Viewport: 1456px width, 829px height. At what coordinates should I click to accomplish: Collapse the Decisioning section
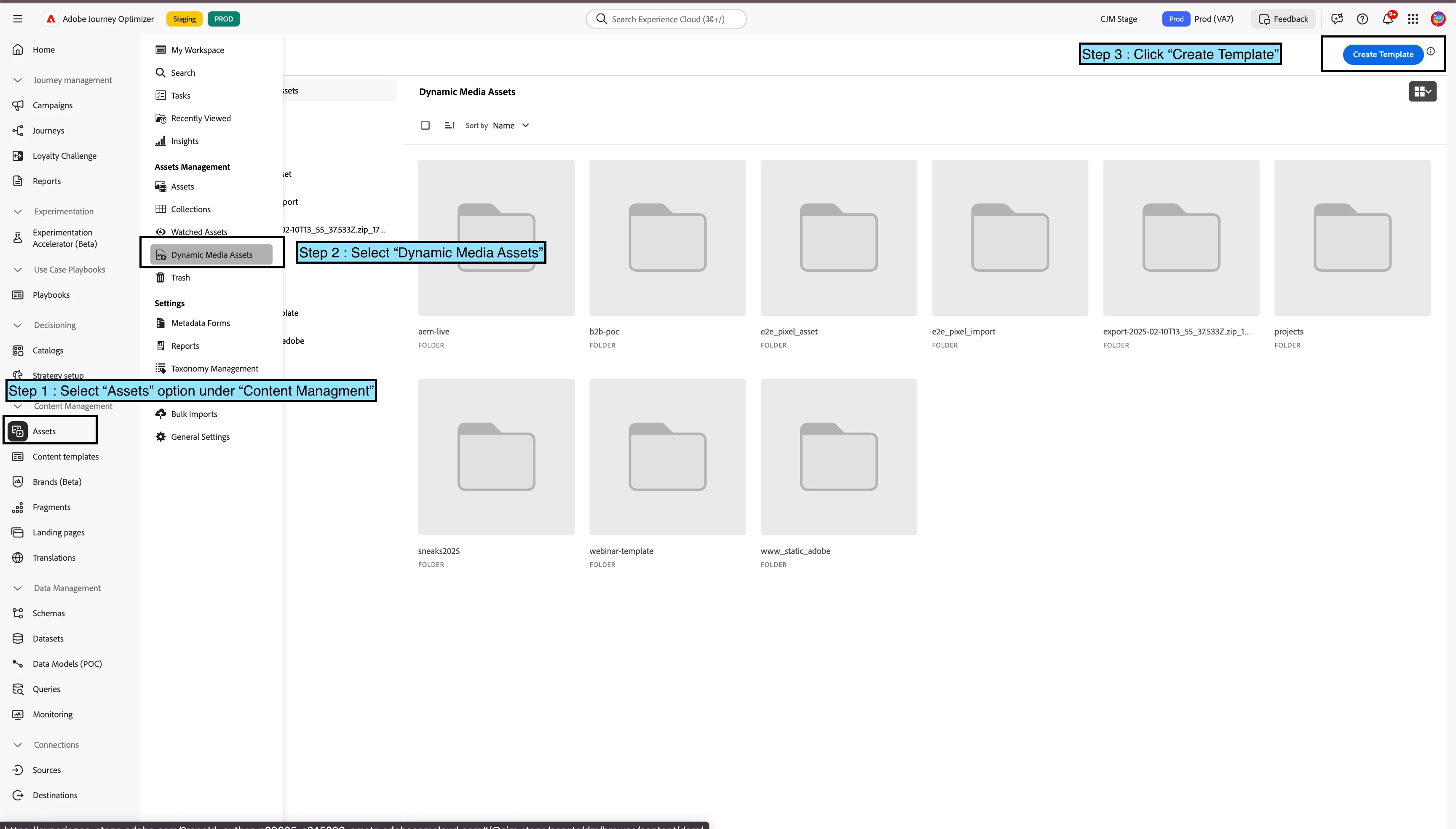[18, 325]
